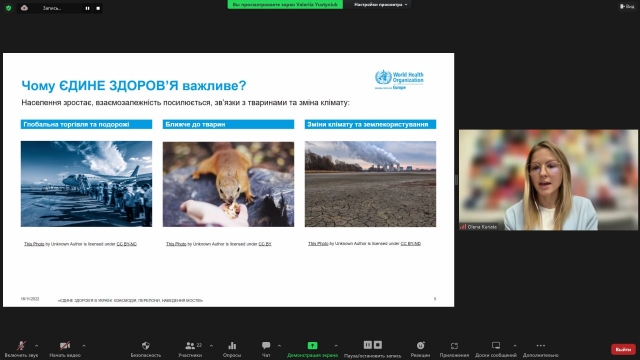This screenshot has height=360, width=640.
Task: Open the Вид view menu
Action: point(627,6)
